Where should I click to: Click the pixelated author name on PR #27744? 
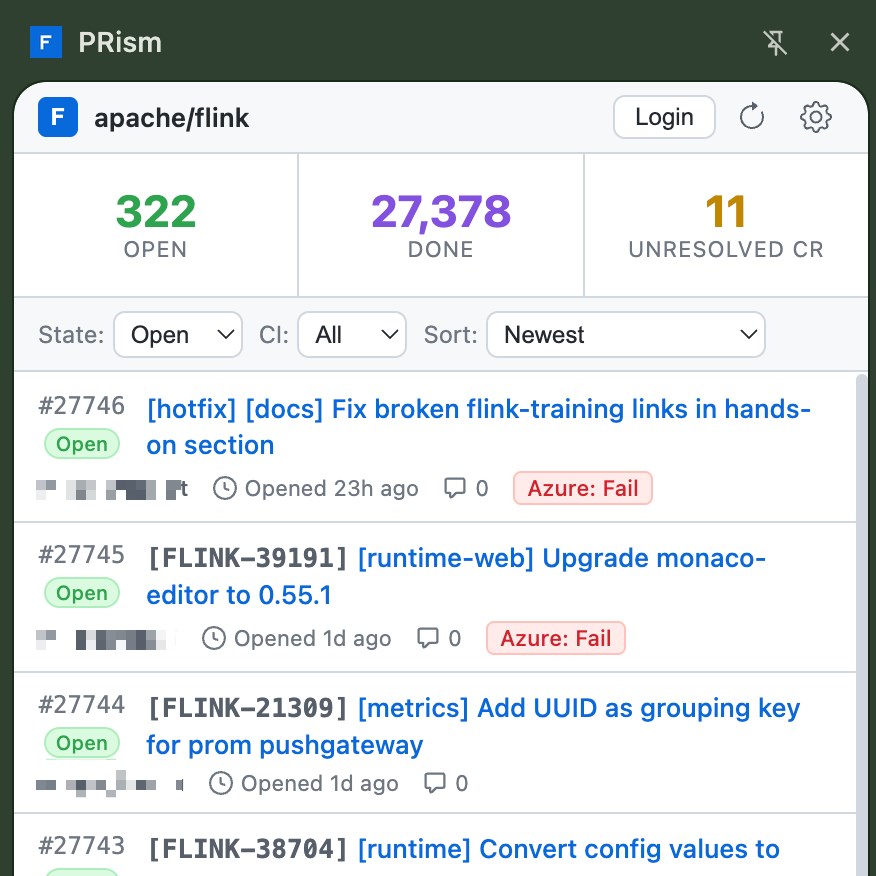[x=110, y=783]
